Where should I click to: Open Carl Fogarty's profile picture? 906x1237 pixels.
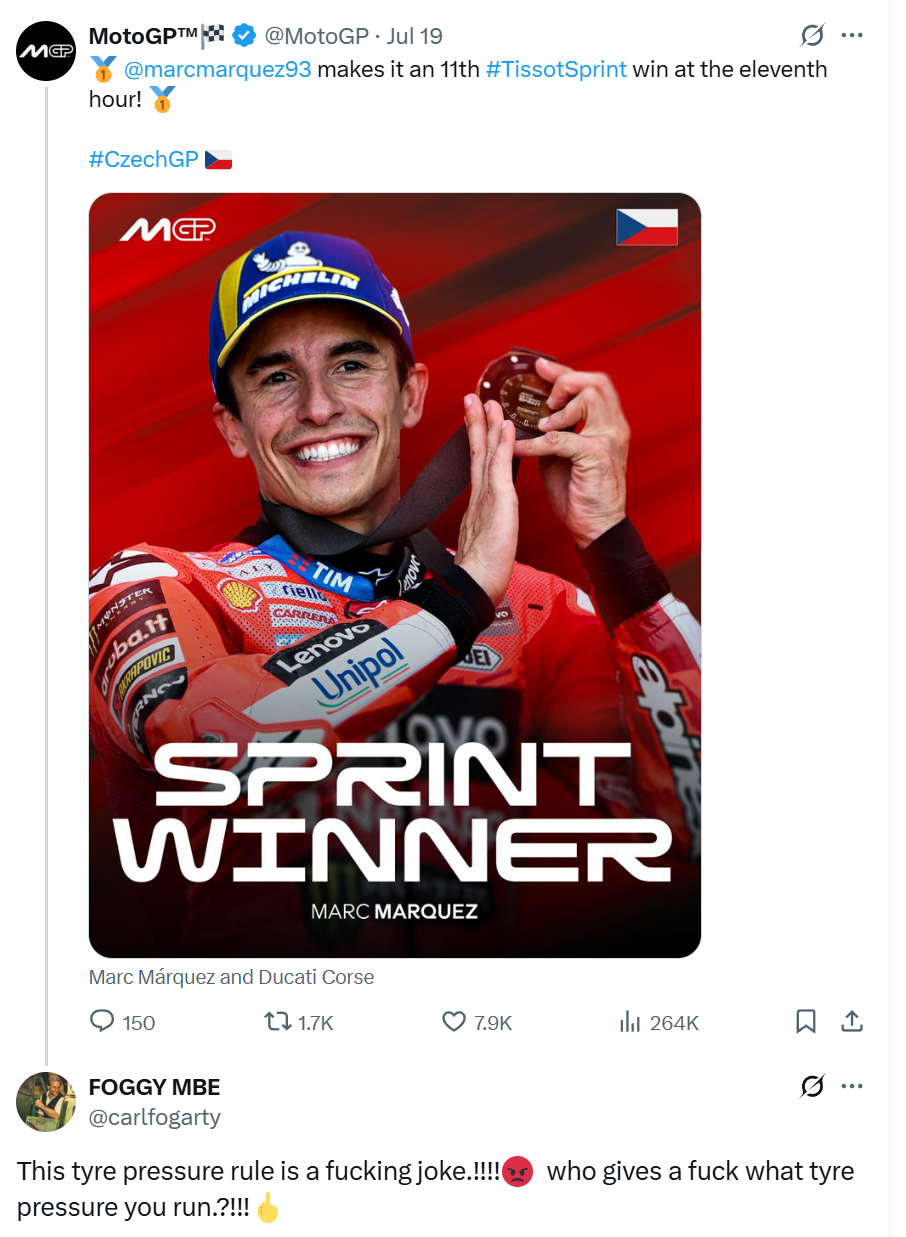(x=46, y=1101)
